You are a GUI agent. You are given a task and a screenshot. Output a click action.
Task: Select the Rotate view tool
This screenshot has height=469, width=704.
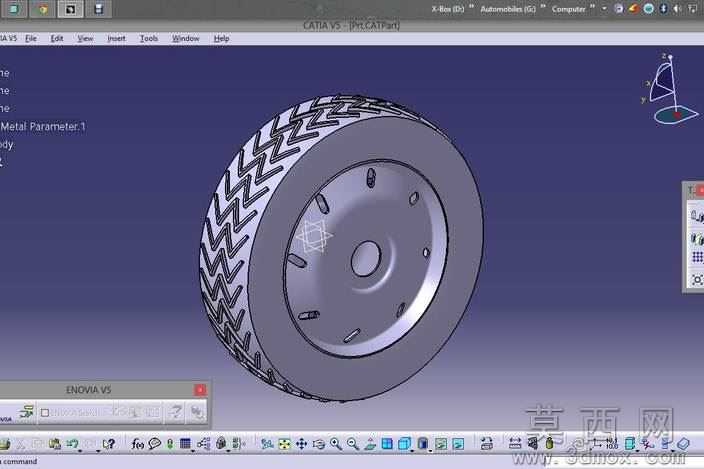(x=319, y=444)
